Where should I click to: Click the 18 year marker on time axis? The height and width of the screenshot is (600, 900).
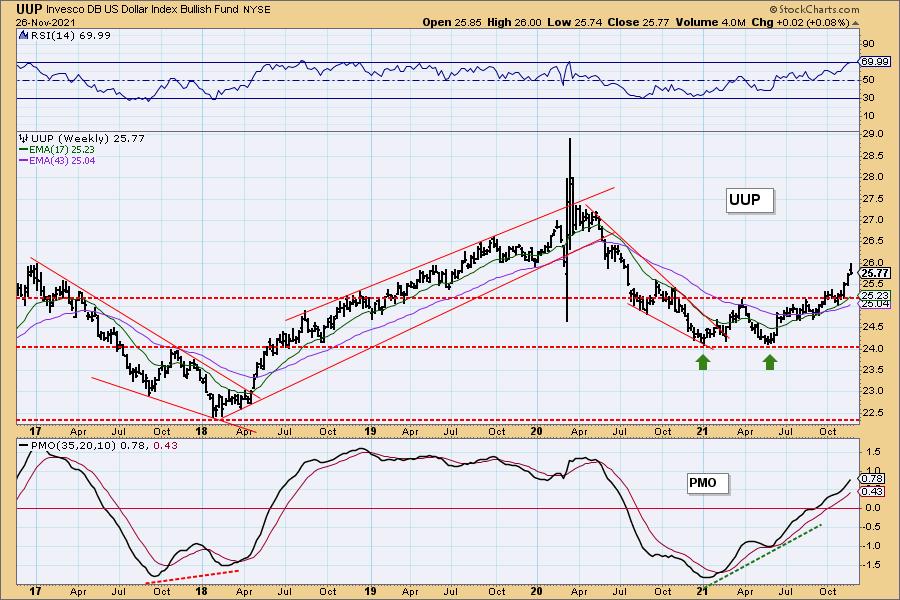point(201,430)
